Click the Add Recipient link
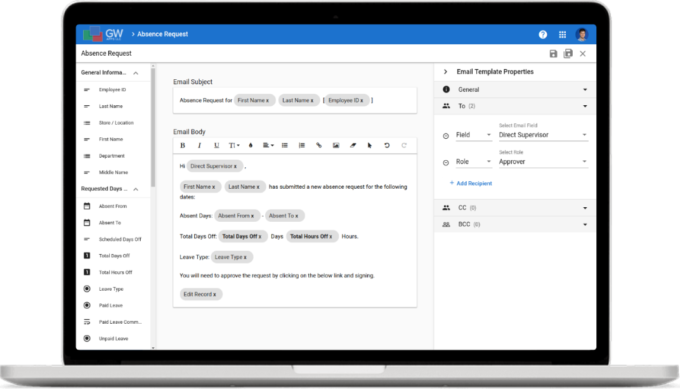This screenshot has height=389, width=680. pyautogui.click(x=471, y=183)
